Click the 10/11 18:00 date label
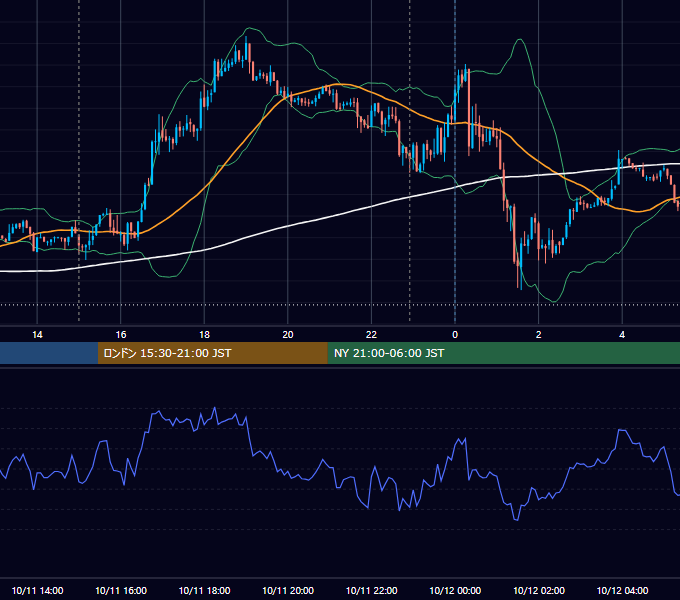This screenshot has height=600, width=680. (204, 590)
